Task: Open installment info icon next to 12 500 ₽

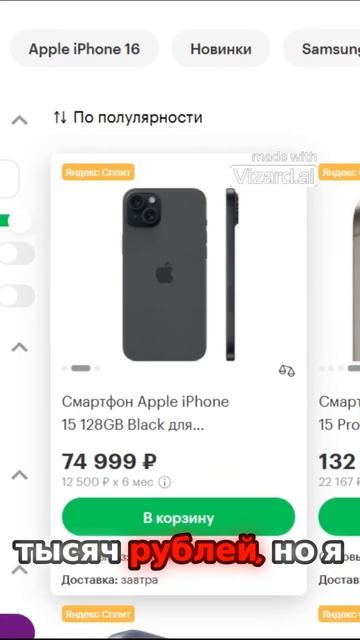Action: [x=164, y=482]
